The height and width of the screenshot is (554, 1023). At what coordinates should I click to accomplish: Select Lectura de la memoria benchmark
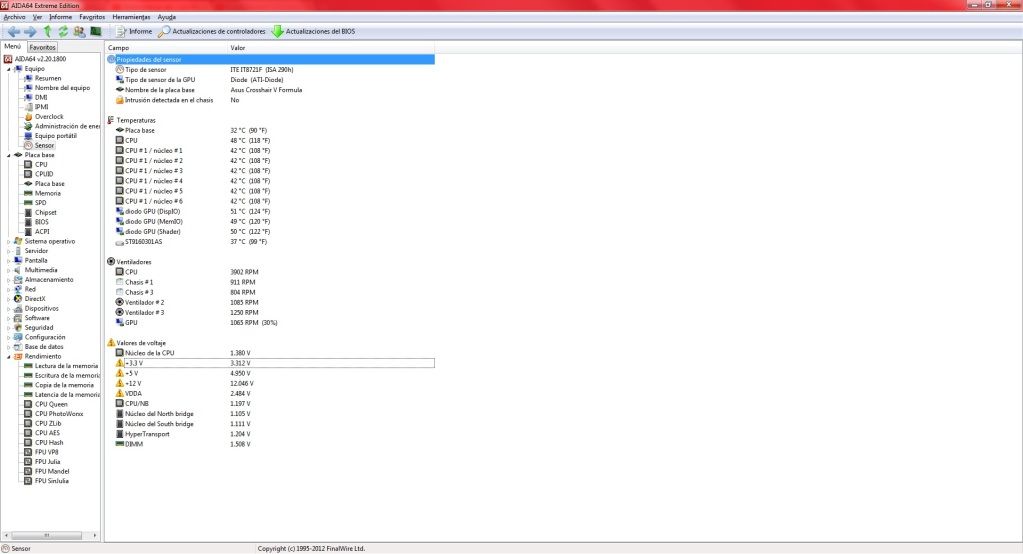(x=66, y=366)
